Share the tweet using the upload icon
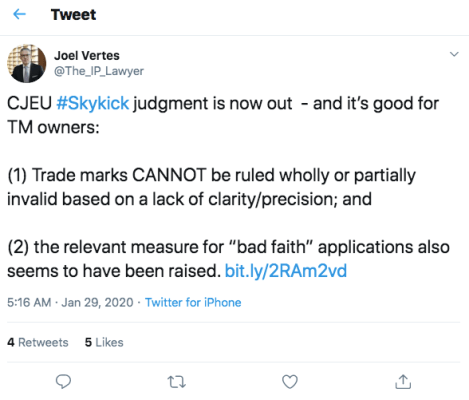469x400 pixels. point(403,382)
